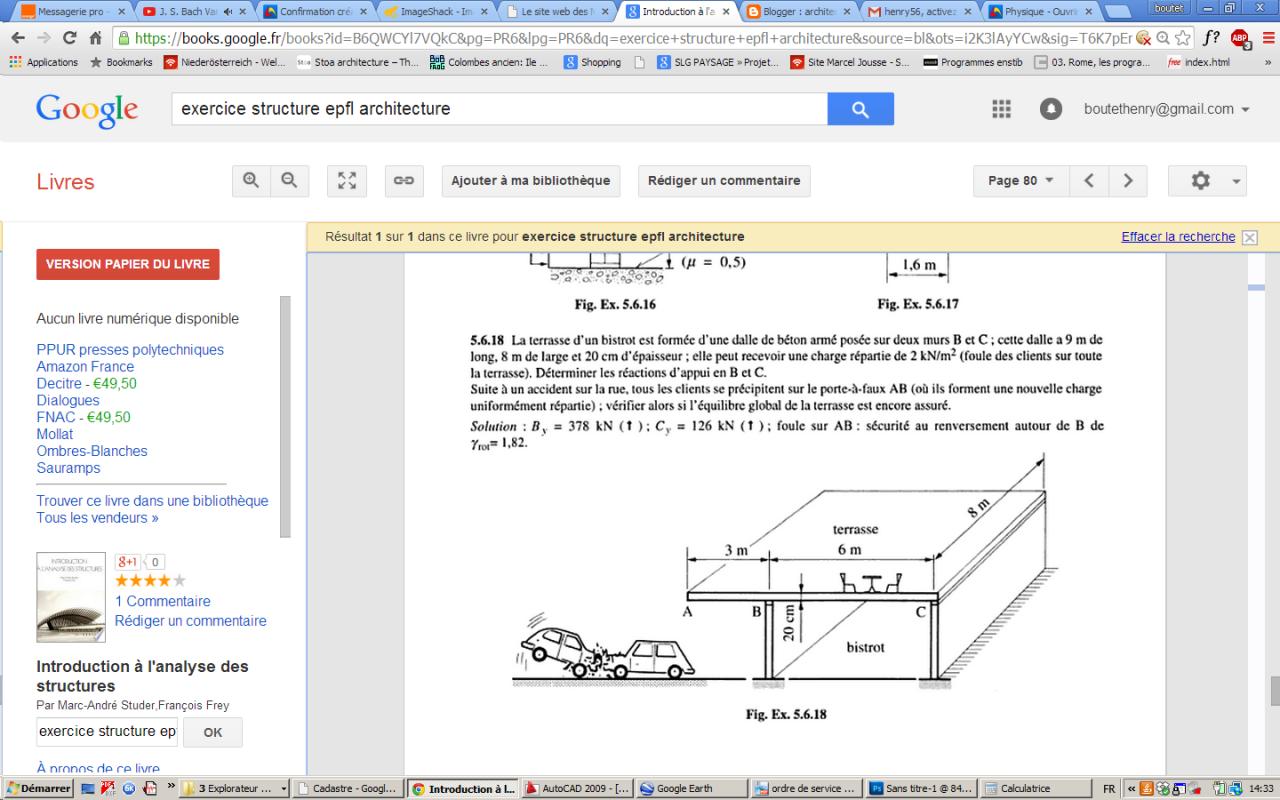Click the zoom out magnifier button
The image size is (1280, 800).
click(x=289, y=181)
